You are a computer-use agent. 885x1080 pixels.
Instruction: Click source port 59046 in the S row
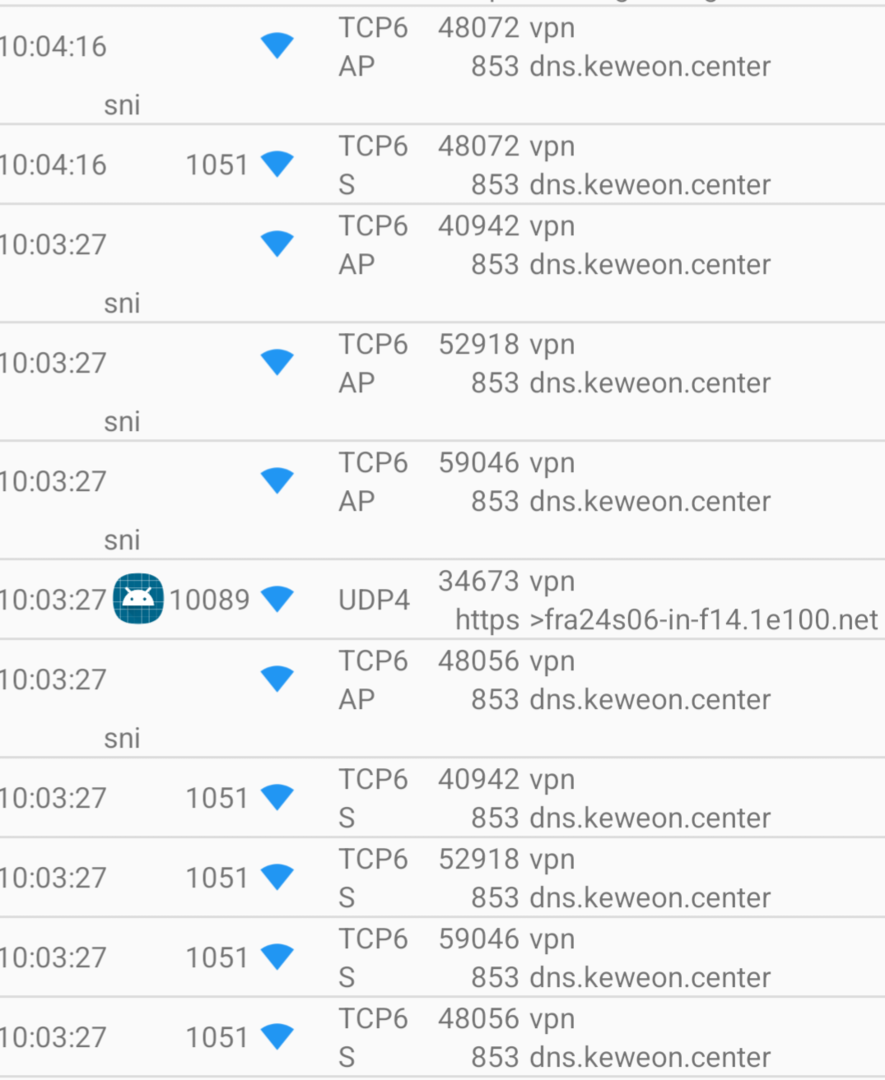pos(478,939)
